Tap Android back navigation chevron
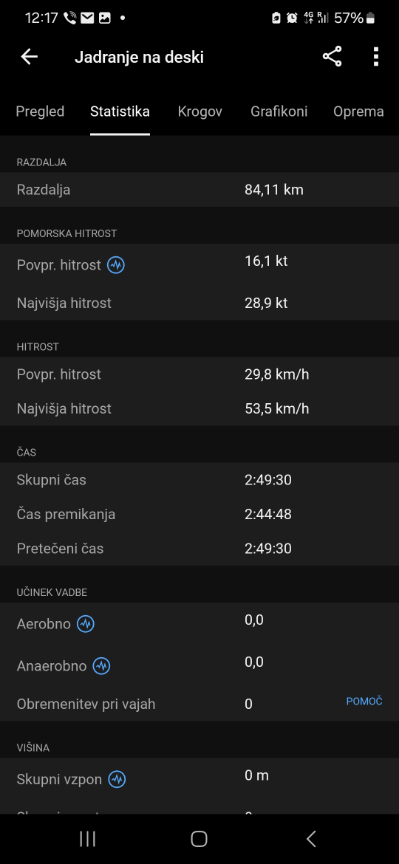399x864 pixels. tap(311, 839)
